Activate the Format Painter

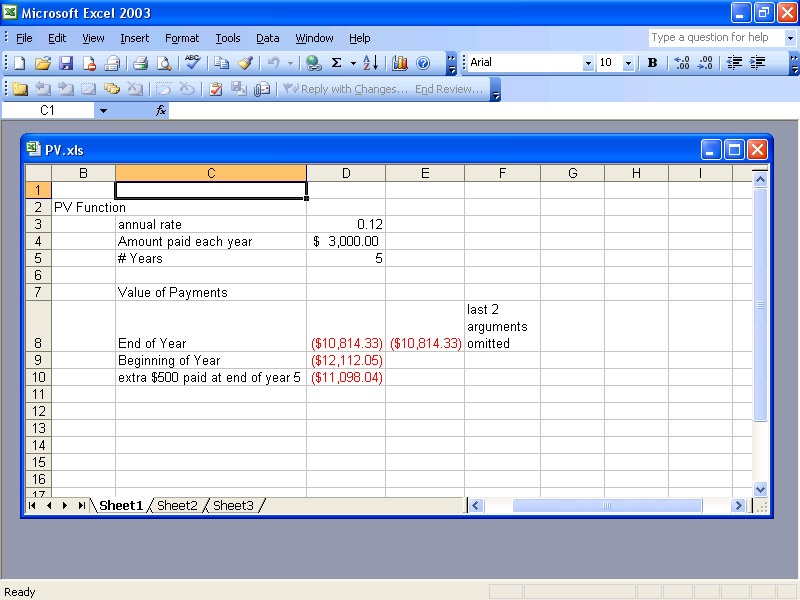[x=245, y=62]
